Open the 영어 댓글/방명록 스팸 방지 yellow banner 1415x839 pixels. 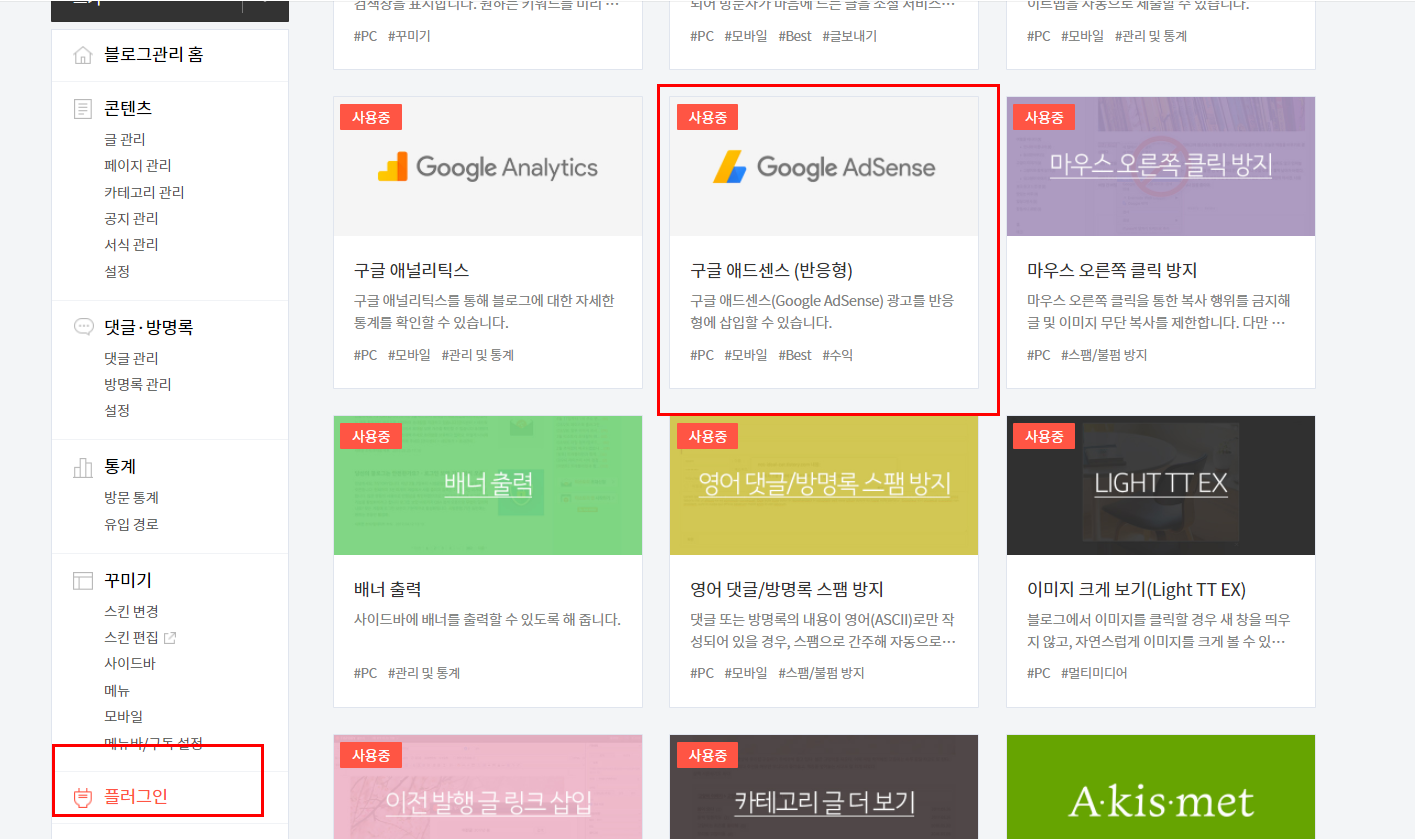pyautogui.click(x=824, y=485)
